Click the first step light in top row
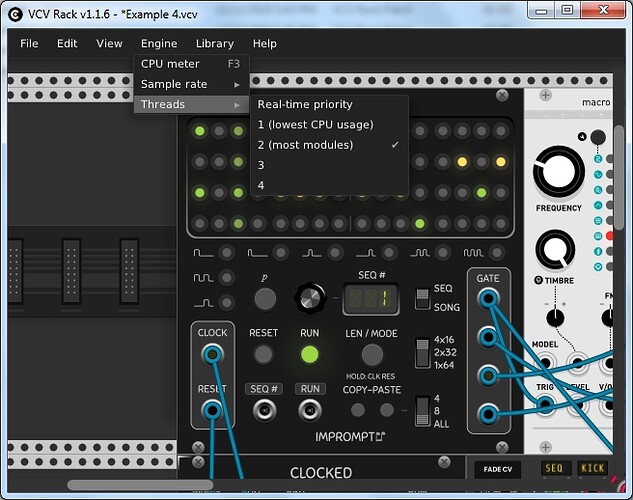The width and height of the screenshot is (633, 500). [199, 131]
